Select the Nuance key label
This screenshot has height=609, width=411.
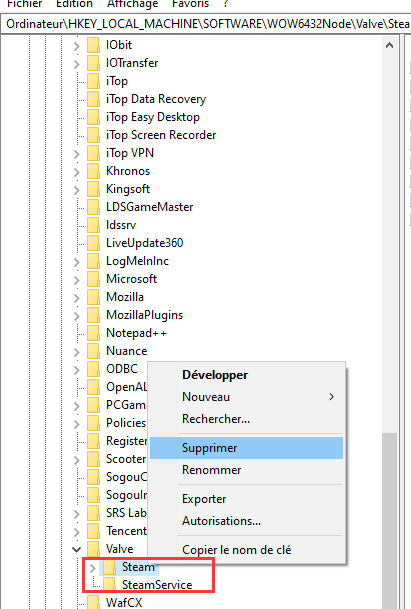(127, 351)
